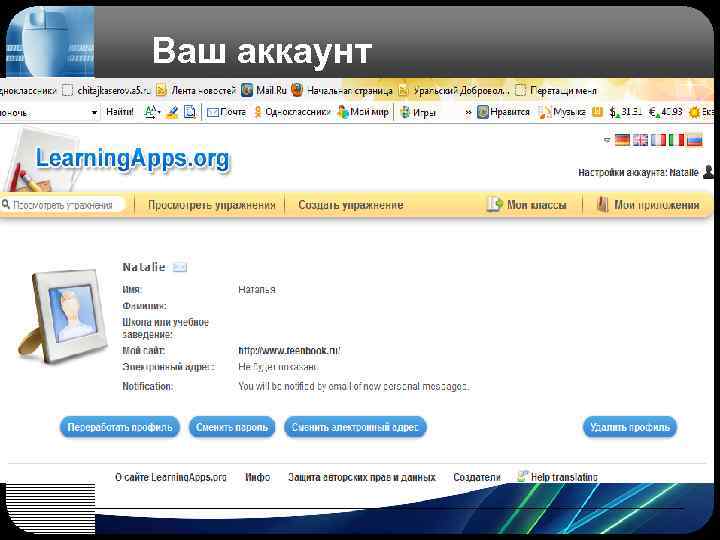Viewport: 720px width, 540px height.
Task: Expand hidden toolbar items chevron »
Action: 468,112
